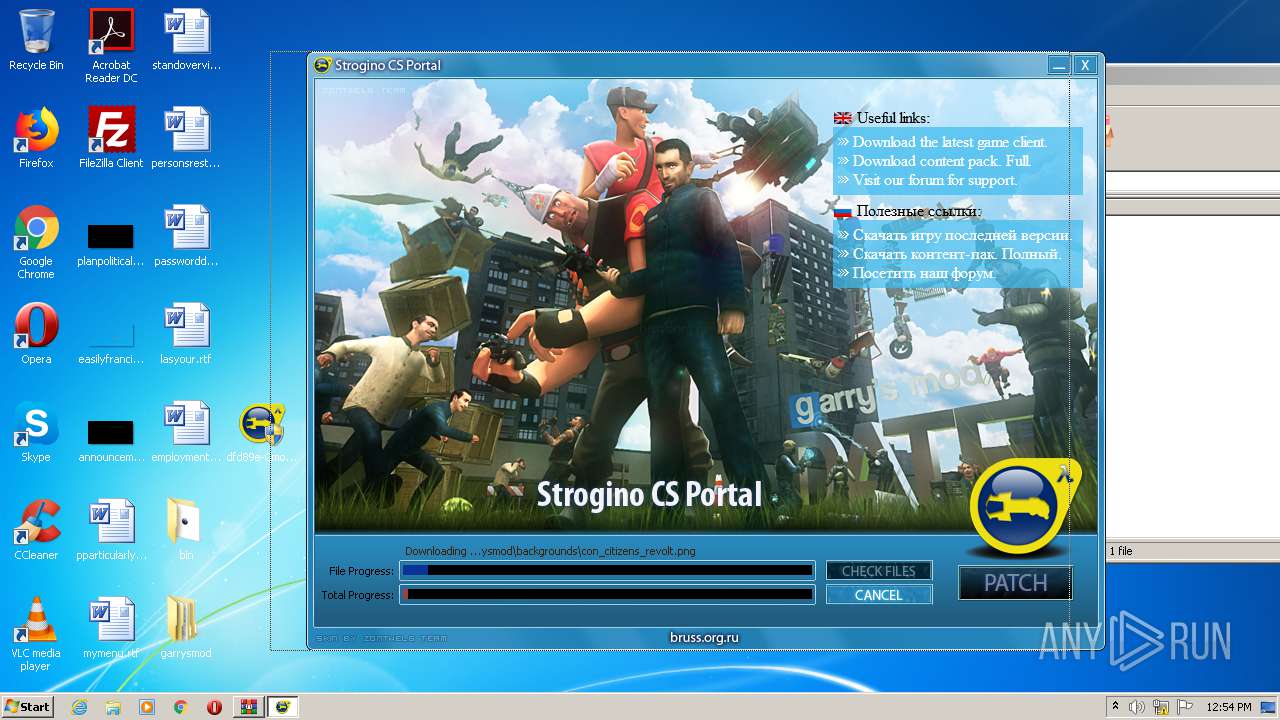This screenshot has height=720, width=1280.
Task: Click the PATCH button
Action: [x=1015, y=583]
